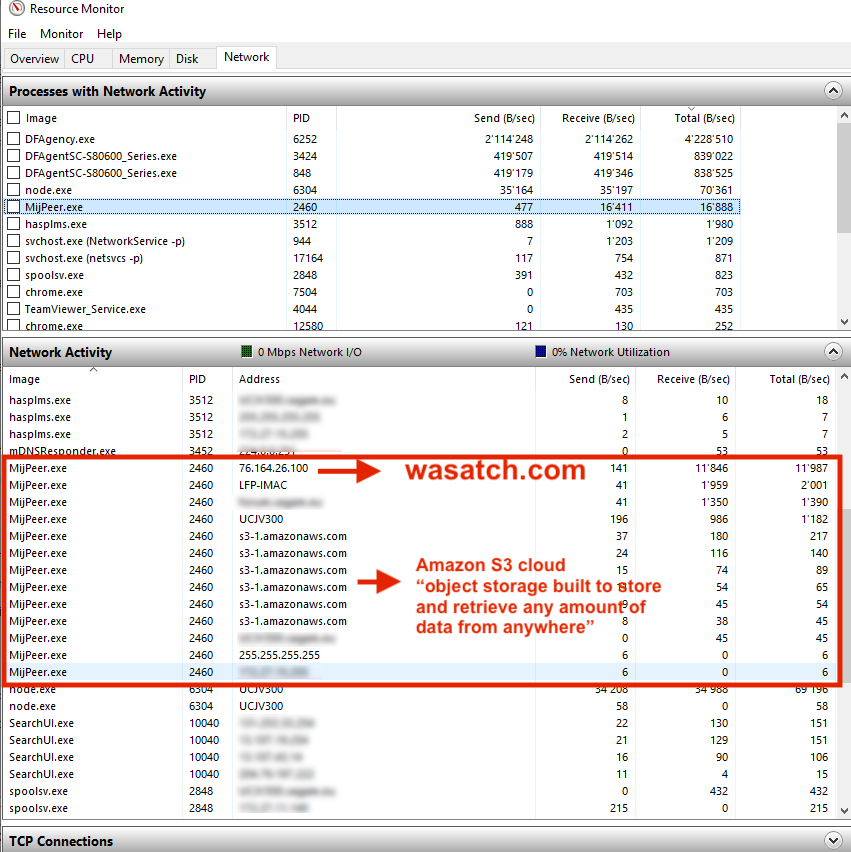
Task: Select the mDNSResponder.exe activity row
Action: click(418, 451)
